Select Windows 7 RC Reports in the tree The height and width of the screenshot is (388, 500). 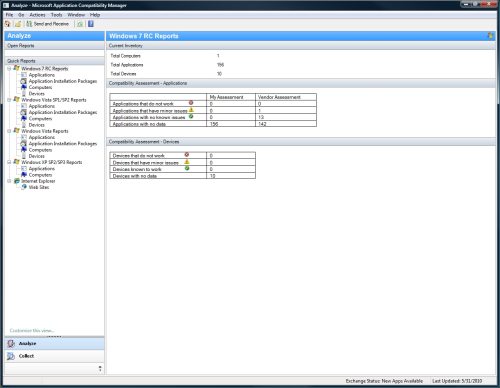pos(45,68)
